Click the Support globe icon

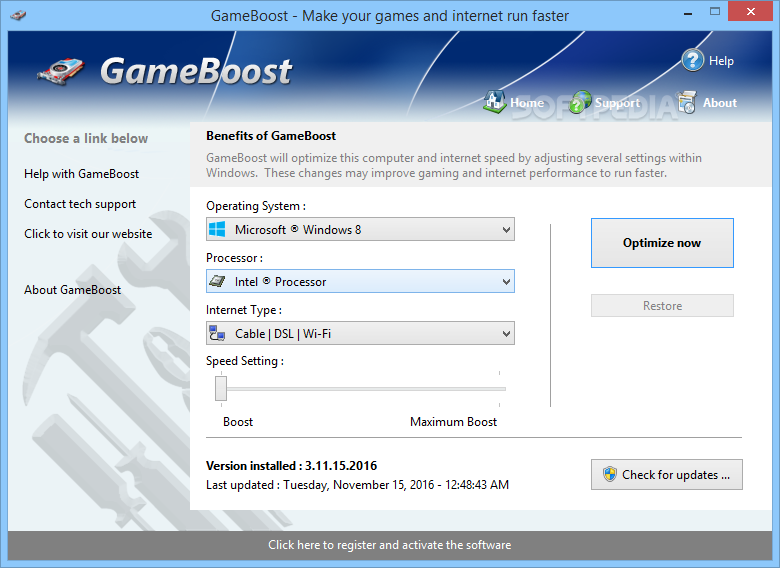point(580,102)
